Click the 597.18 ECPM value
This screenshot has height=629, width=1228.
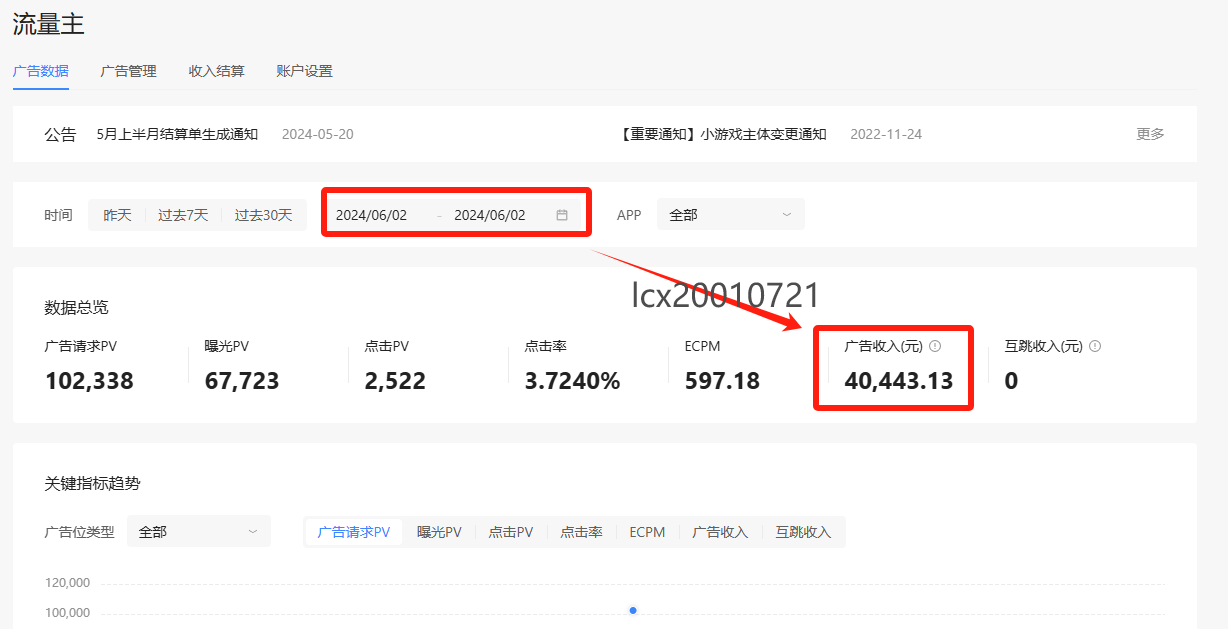[722, 381]
